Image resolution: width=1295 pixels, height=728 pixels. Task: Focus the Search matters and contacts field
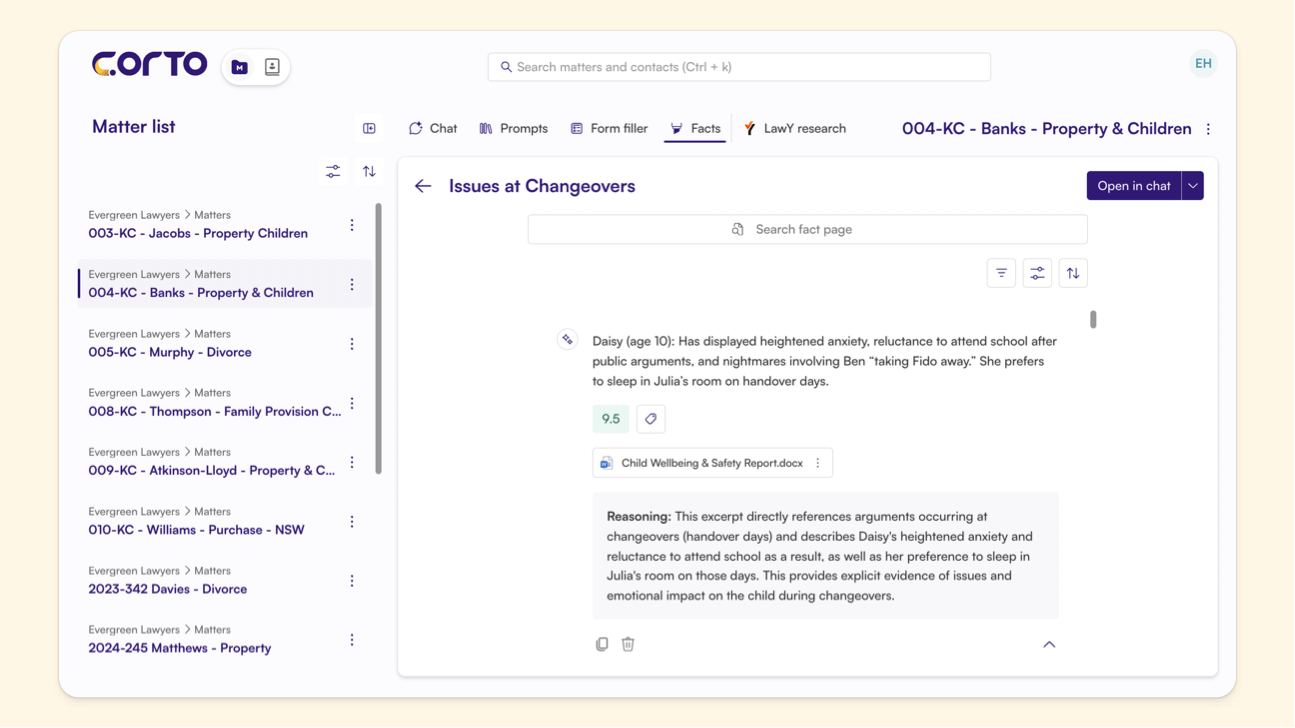click(739, 67)
